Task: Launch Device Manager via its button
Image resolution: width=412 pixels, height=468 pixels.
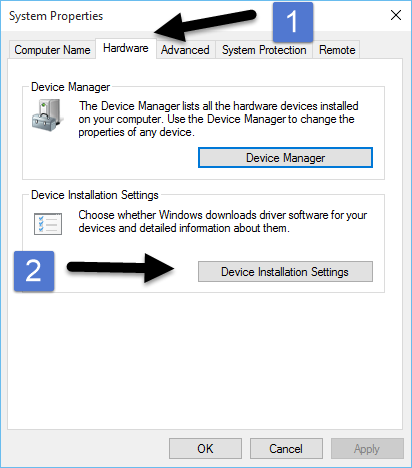Action: click(285, 158)
